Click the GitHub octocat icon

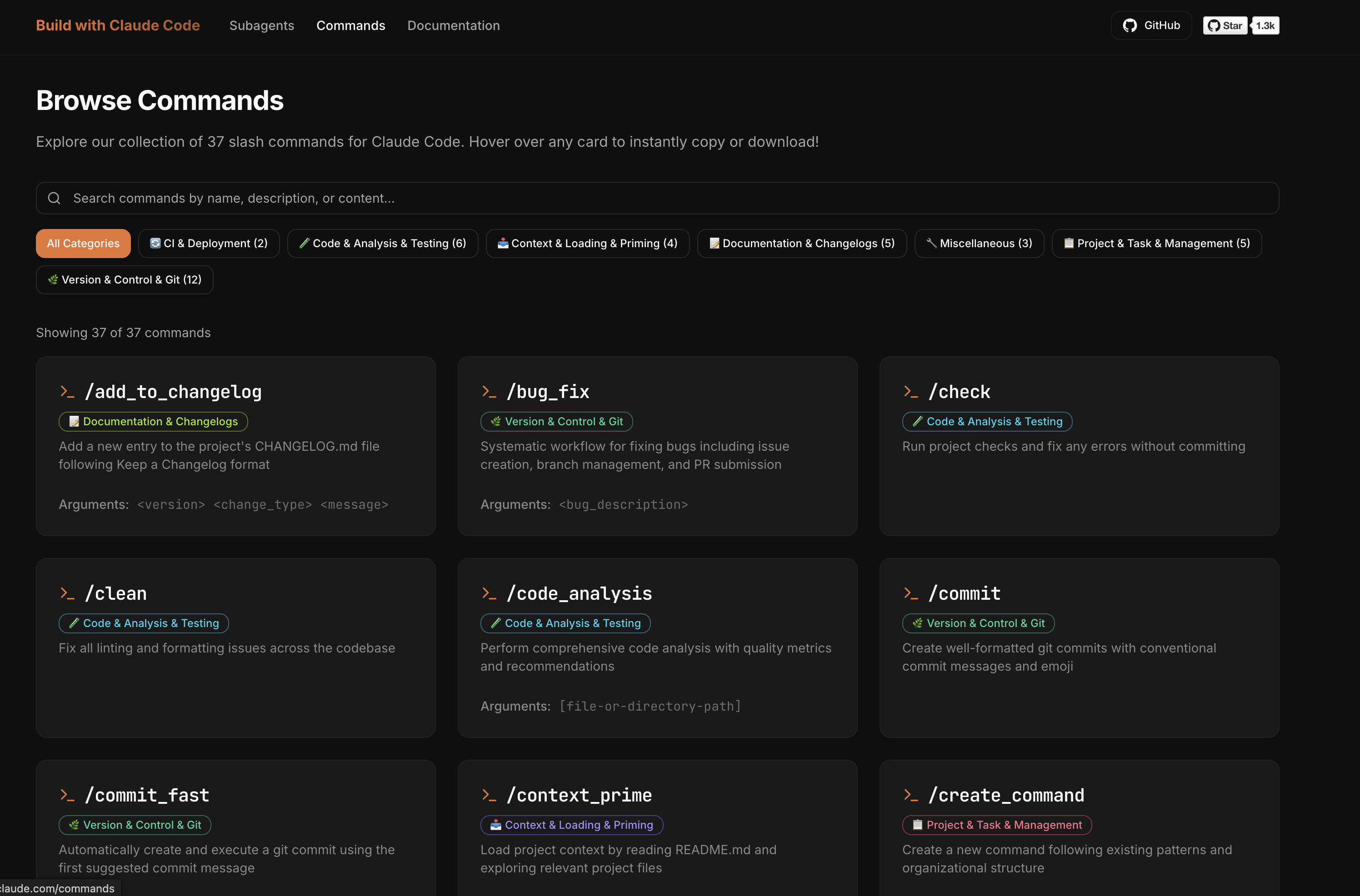pos(1129,26)
